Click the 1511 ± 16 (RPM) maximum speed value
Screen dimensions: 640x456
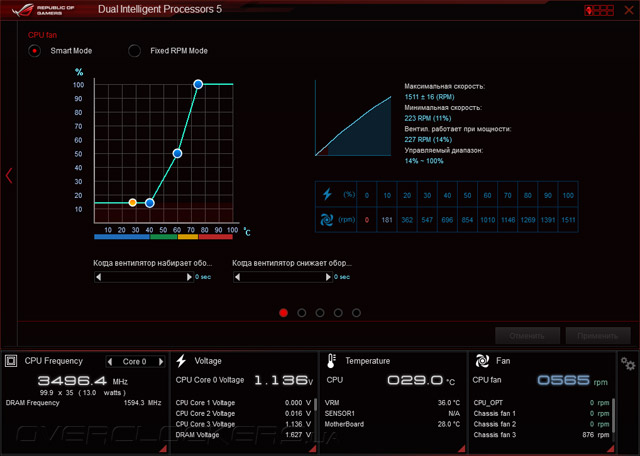(429, 97)
